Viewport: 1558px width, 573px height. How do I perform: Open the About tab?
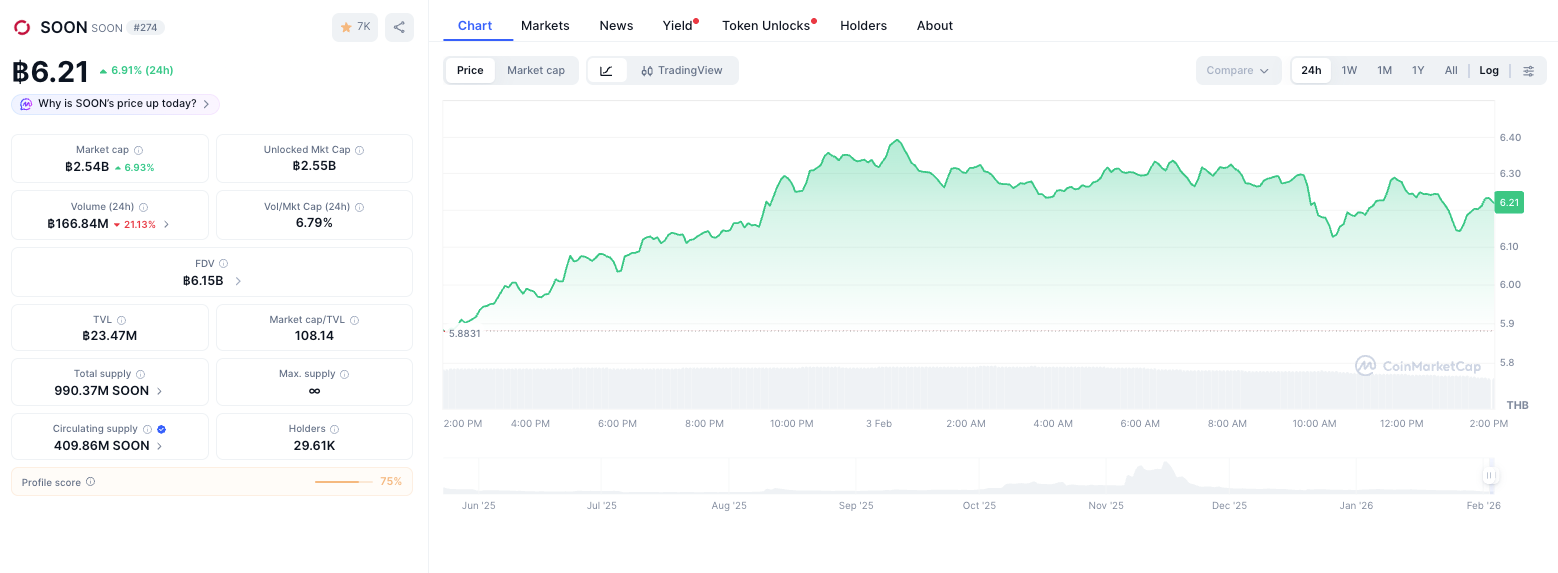(935, 25)
